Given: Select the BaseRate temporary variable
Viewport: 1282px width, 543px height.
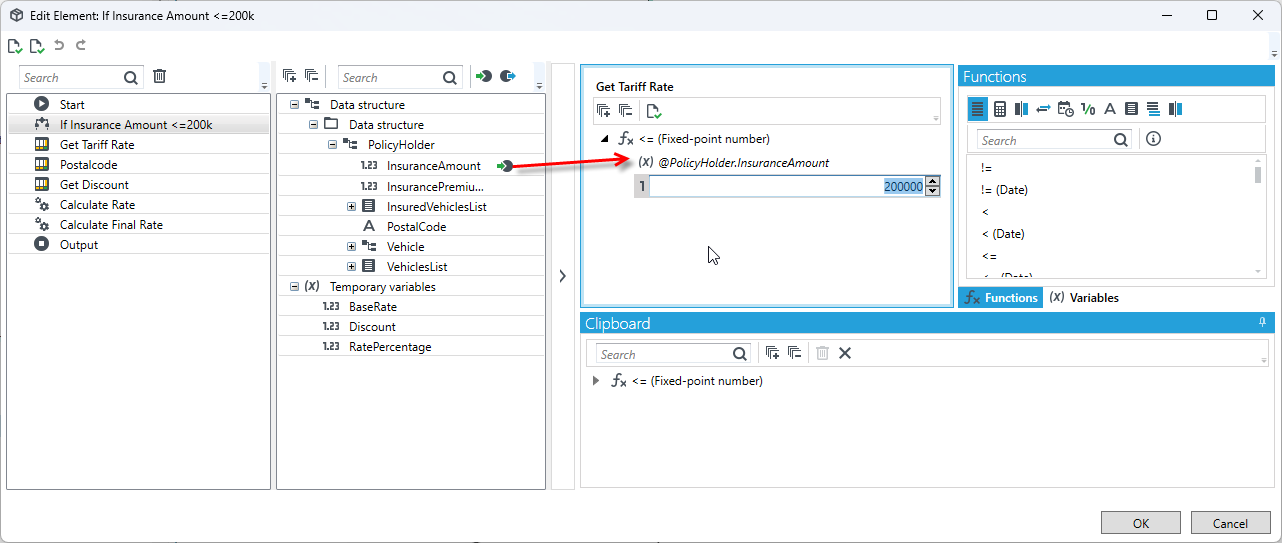Looking at the screenshot, I should 372,306.
